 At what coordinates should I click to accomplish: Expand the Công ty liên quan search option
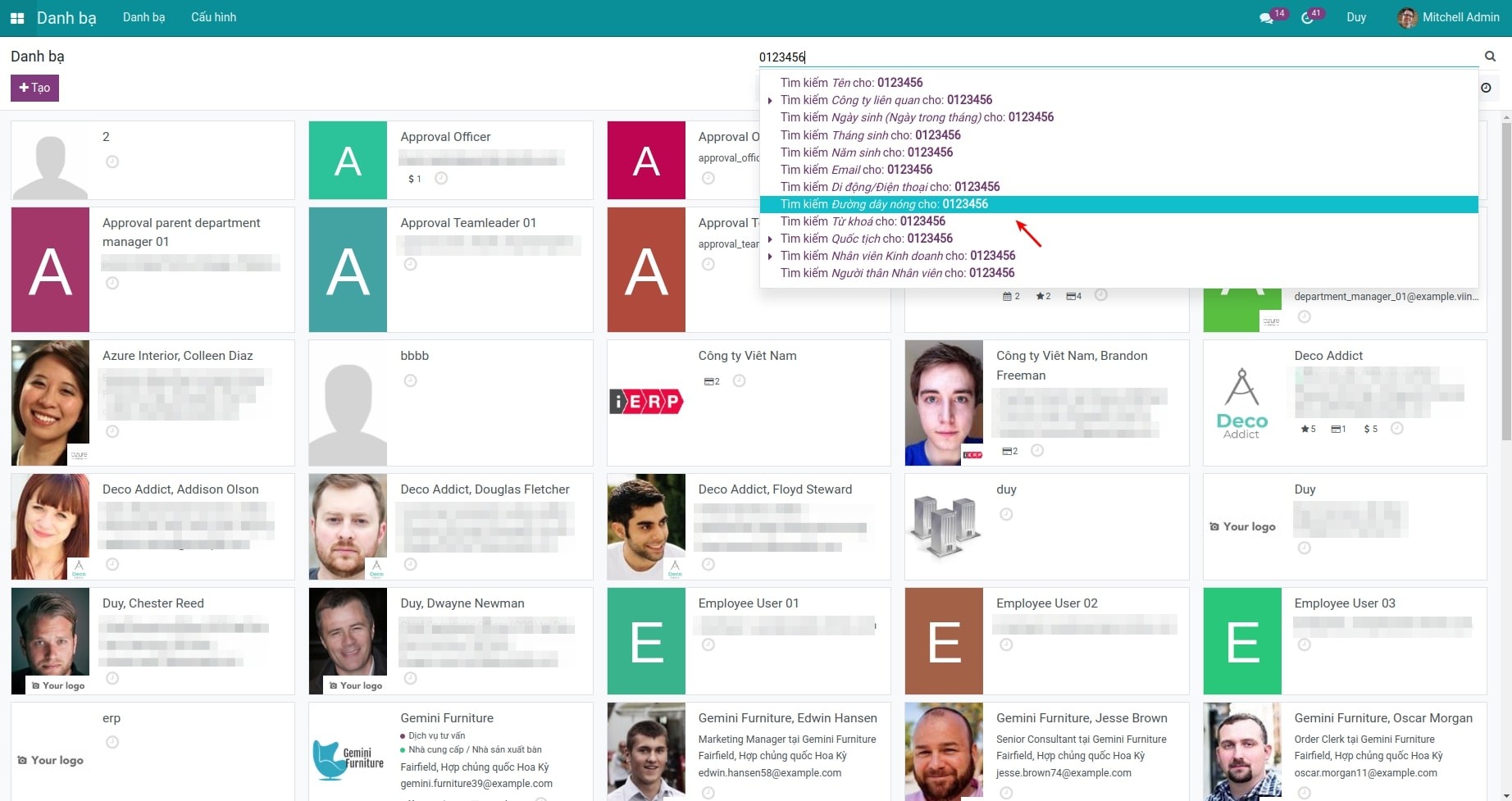point(770,101)
